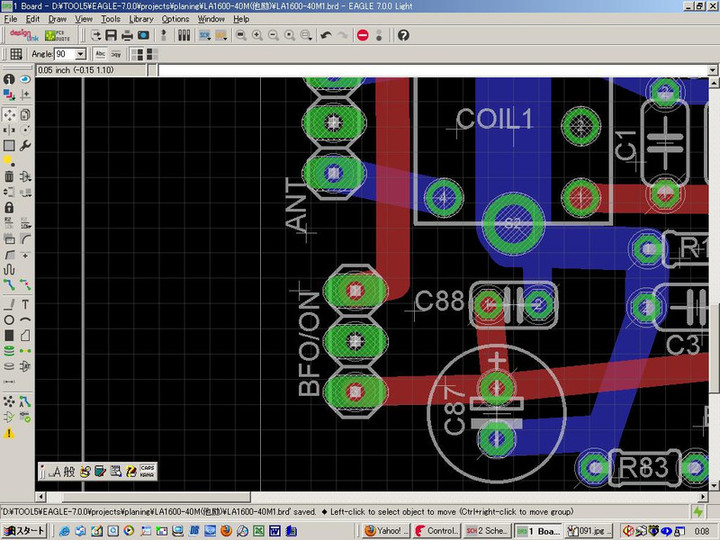Screen dimensions: 720x540
Task: Click the Undo arrow icon
Action: [x=326, y=35]
